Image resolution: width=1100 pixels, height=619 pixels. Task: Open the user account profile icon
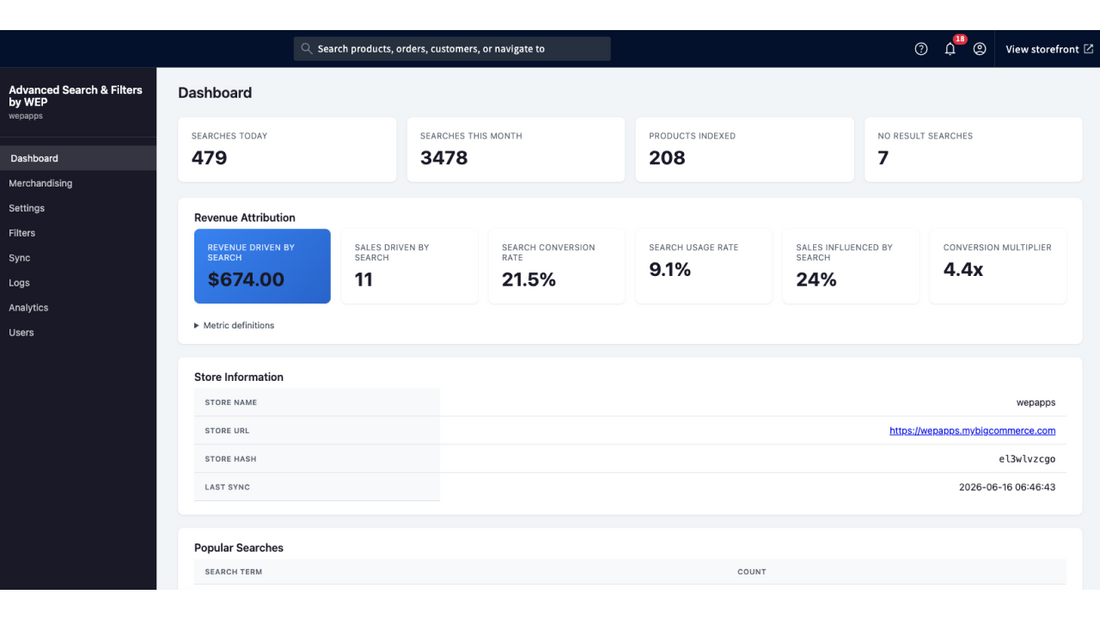pyautogui.click(x=979, y=49)
